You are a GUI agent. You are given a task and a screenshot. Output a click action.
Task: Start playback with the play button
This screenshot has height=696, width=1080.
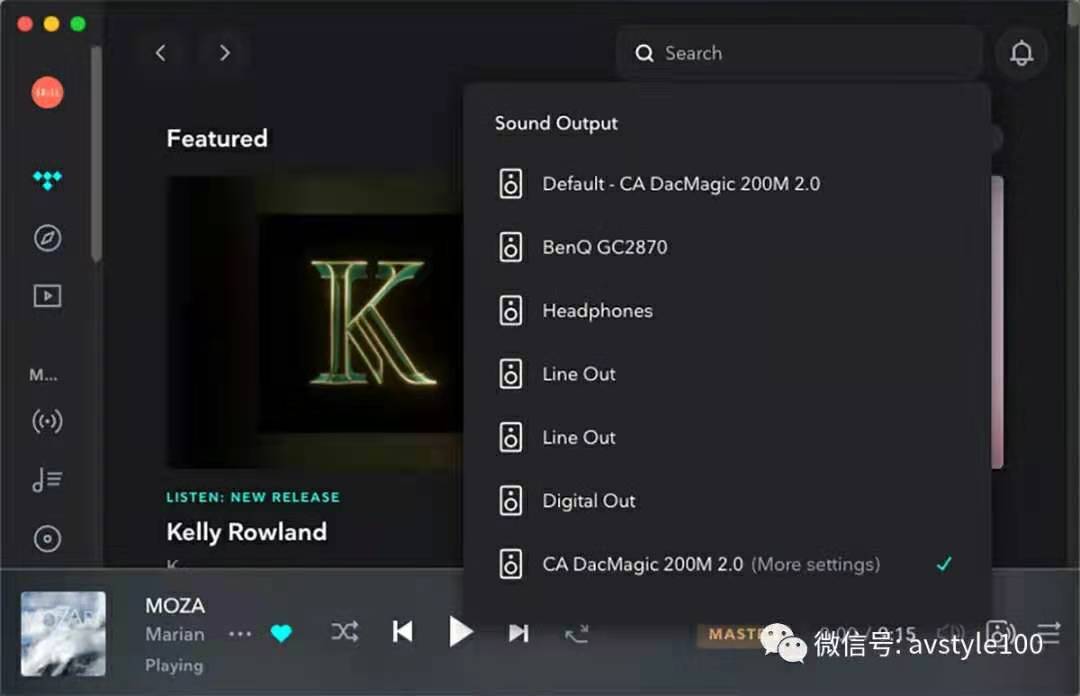pyautogui.click(x=460, y=632)
